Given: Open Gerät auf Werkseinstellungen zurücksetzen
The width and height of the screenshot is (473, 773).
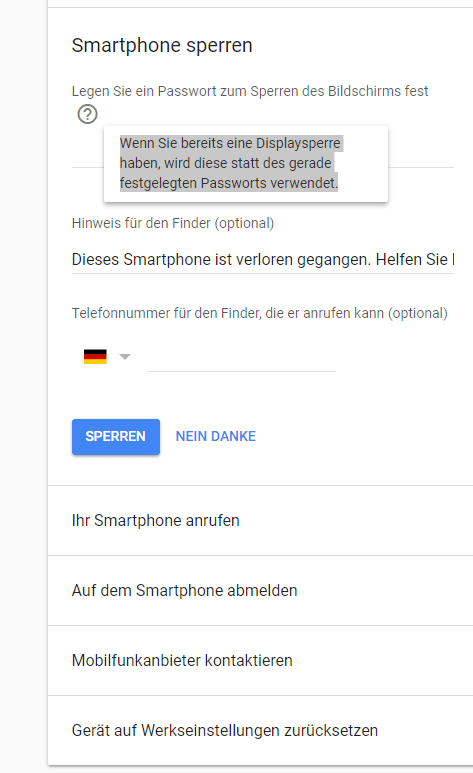Looking at the screenshot, I should point(260,731).
